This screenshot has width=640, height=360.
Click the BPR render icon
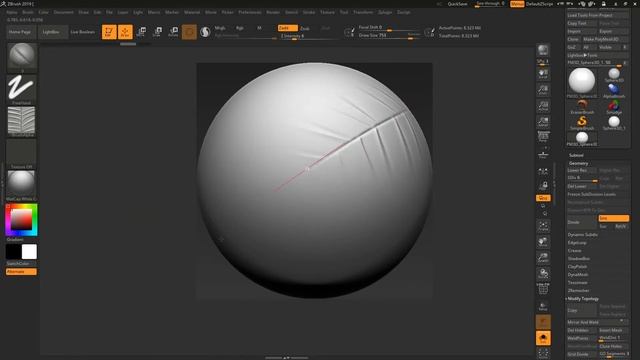[543, 51]
